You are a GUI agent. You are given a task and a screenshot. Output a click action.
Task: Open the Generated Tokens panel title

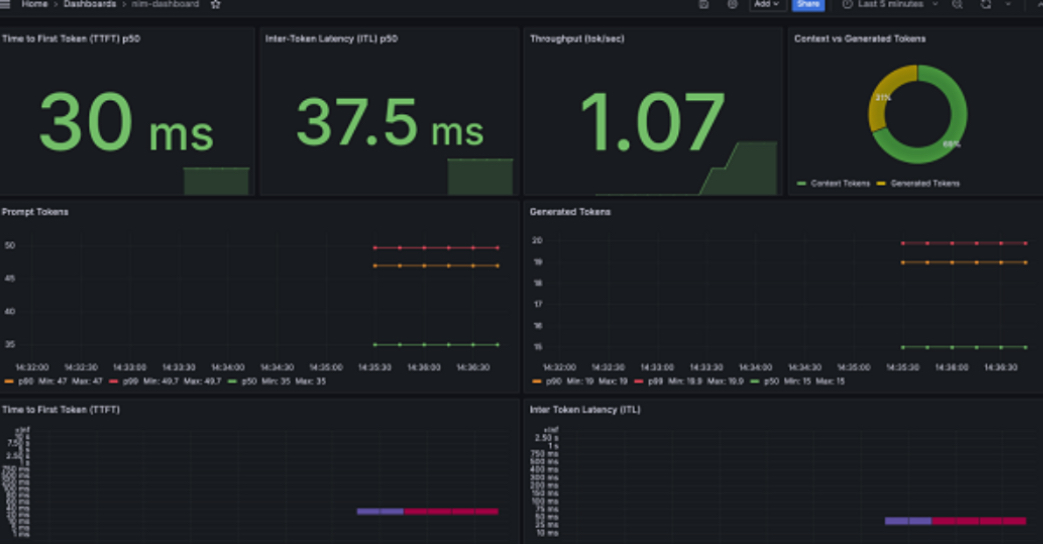coord(570,211)
